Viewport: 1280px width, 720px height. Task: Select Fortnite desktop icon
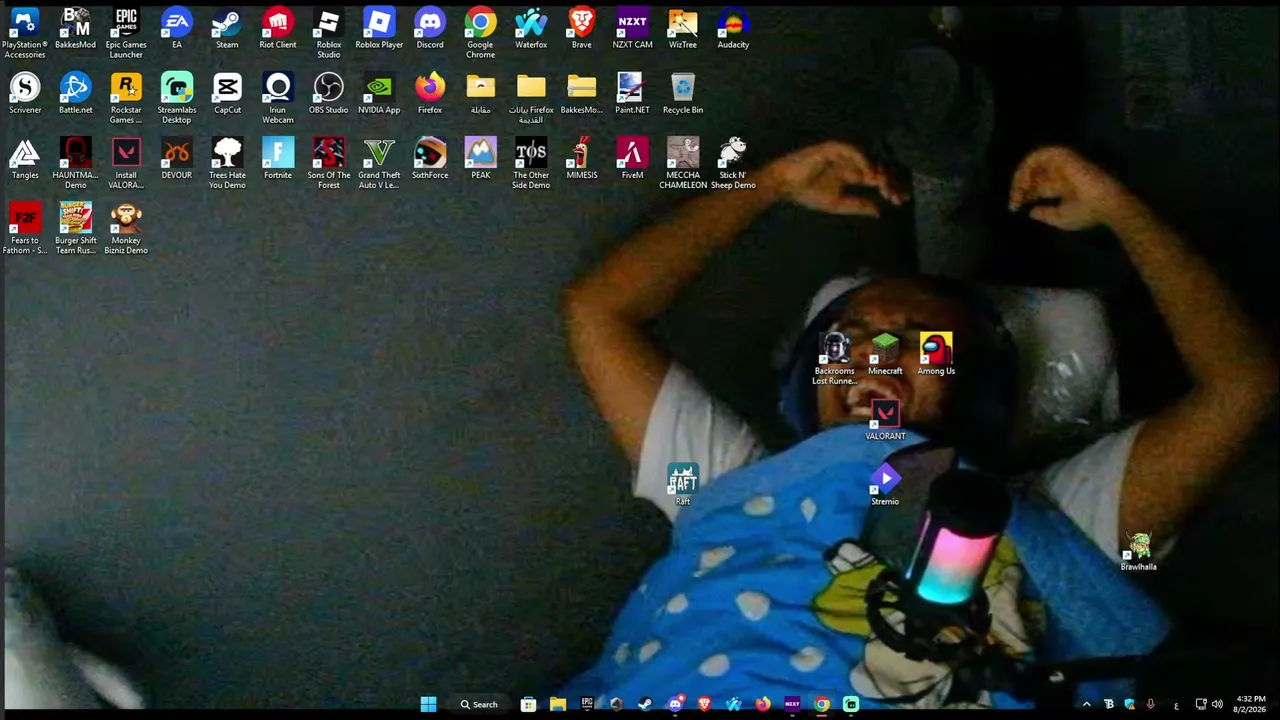(x=278, y=159)
